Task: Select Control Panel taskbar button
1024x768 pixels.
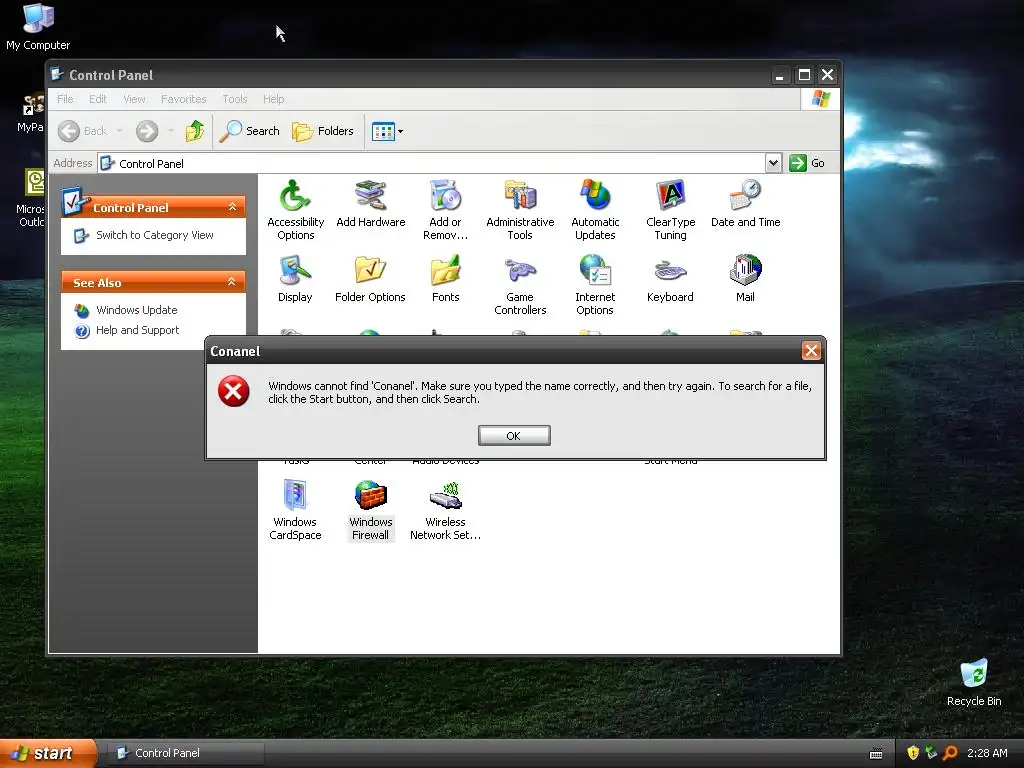Action: pos(186,753)
